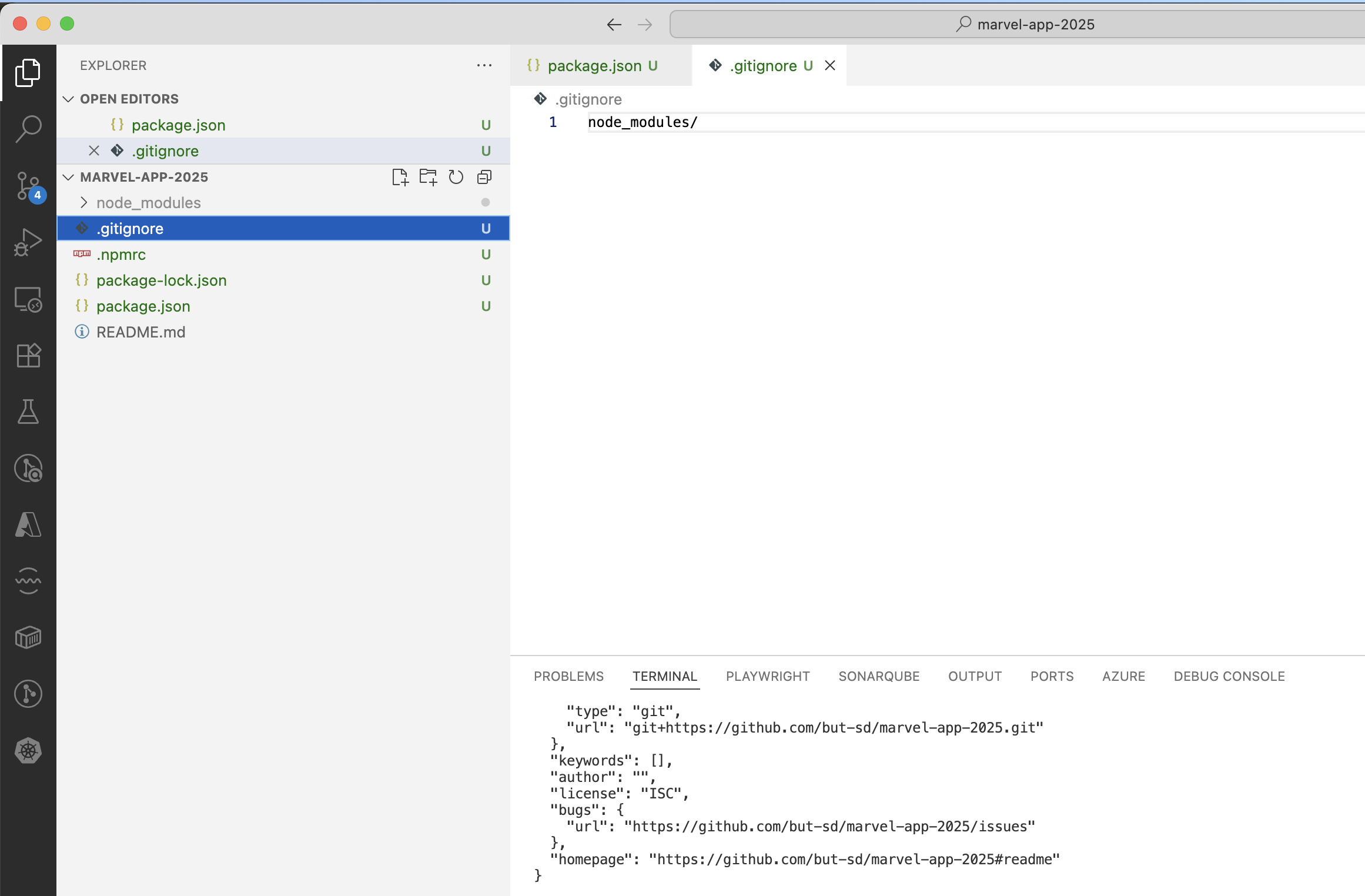The height and width of the screenshot is (896, 1365).
Task: Open the wavy-lines smiley extension view
Action: pyautogui.click(x=28, y=581)
